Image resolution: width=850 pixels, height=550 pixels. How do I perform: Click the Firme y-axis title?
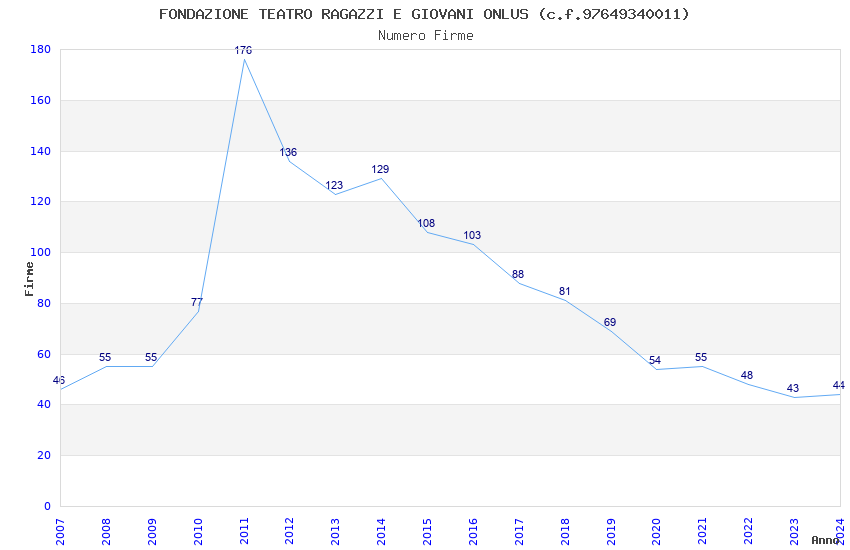tap(29, 279)
